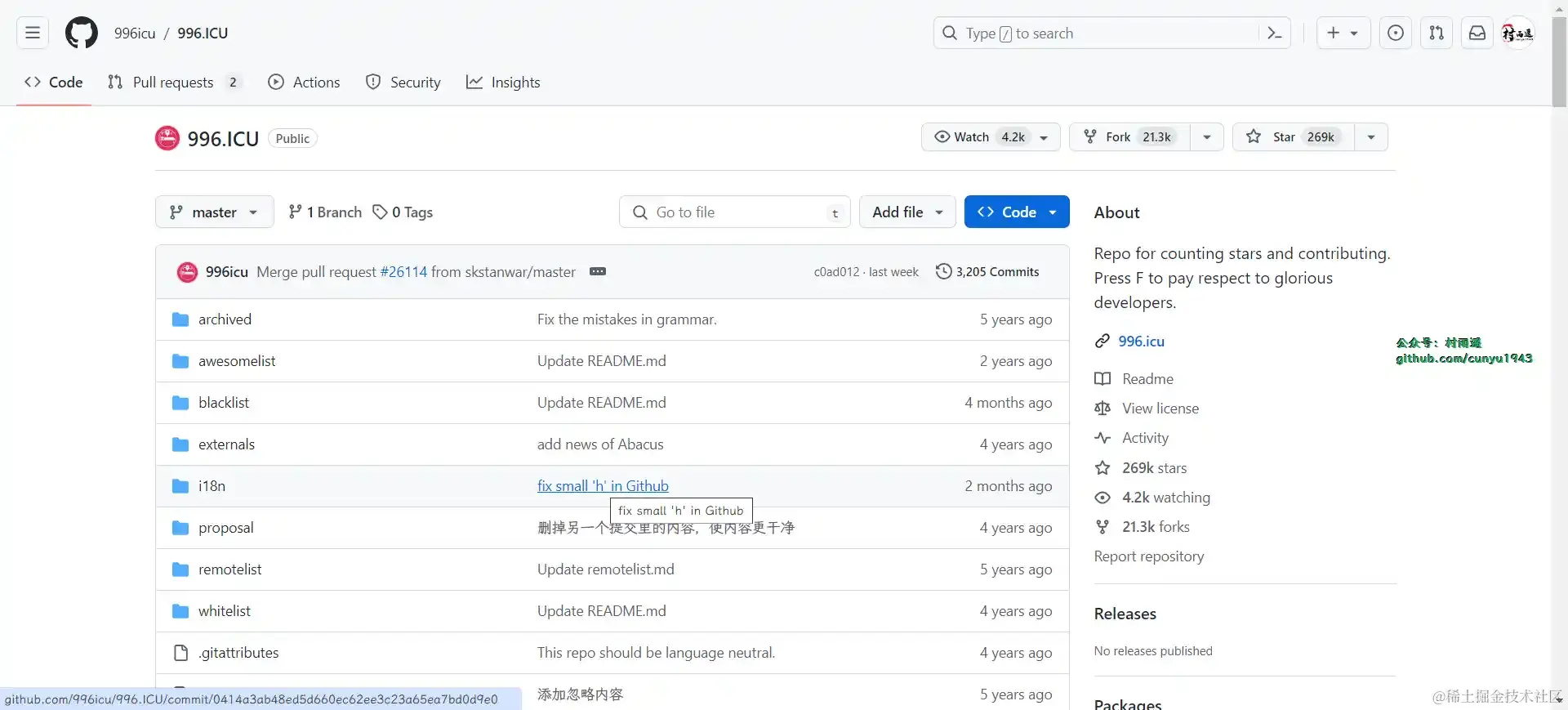
Task: Expand the commit message ellipsis
Action: pyautogui.click(x=598, y=271)
